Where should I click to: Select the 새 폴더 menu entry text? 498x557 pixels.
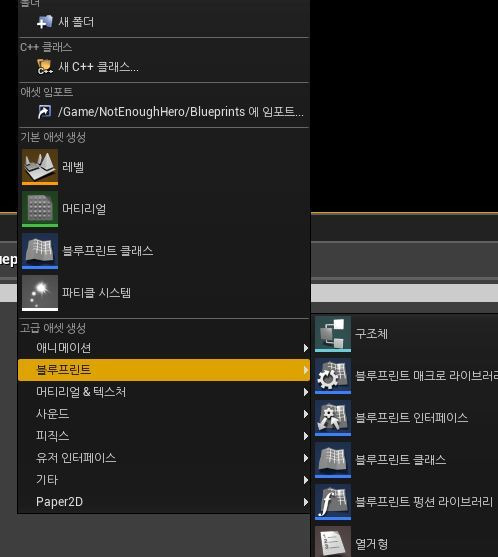[x=76, y=22]
